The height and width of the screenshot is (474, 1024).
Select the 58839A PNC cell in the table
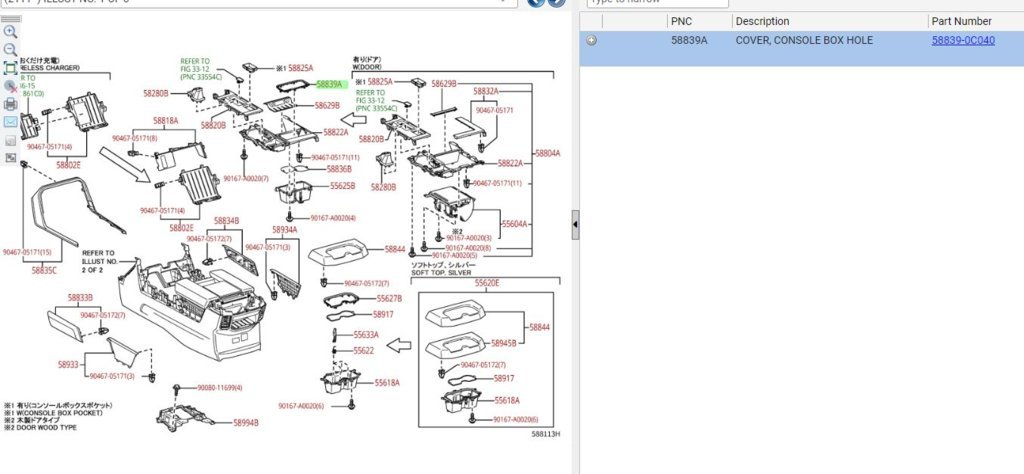pos(689,40)
